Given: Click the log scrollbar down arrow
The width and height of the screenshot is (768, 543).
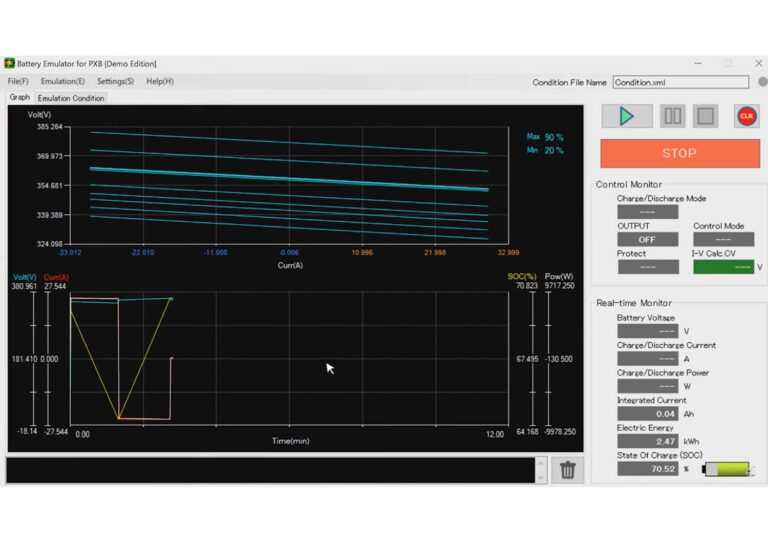Looking at the screenshot, I should point(541,477).
